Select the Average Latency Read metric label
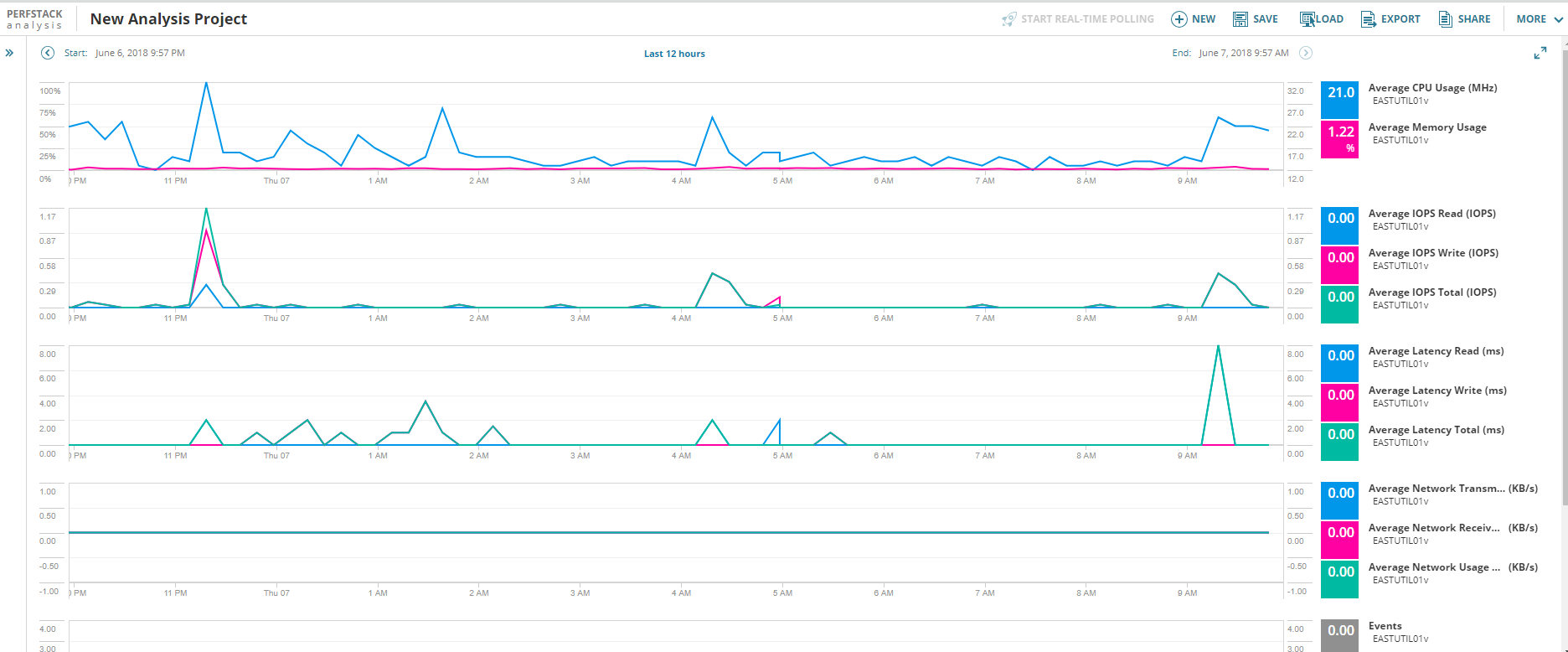The image size is (1568, 652). point(1436,351)
